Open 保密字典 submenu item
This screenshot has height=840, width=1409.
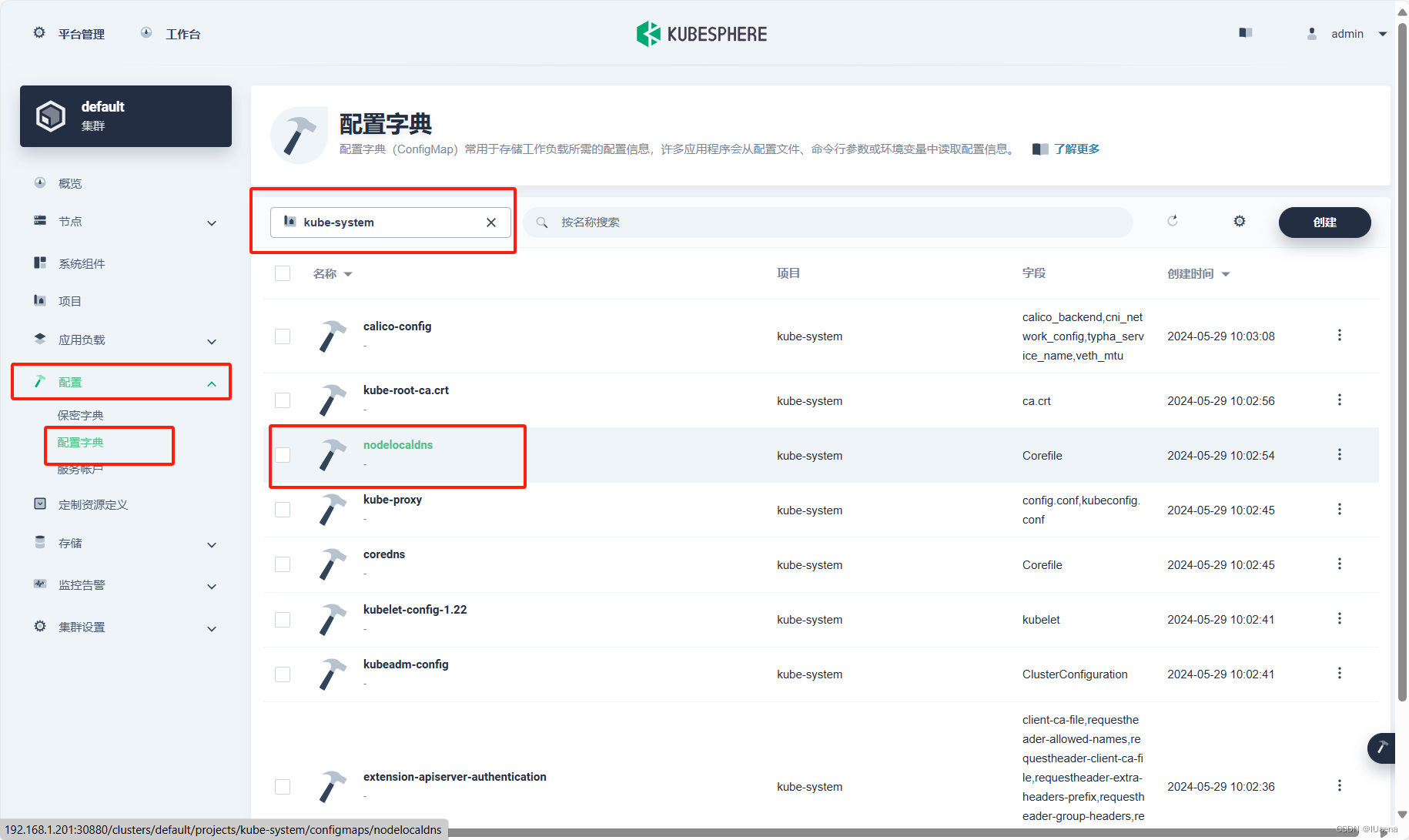coord(80,415)
